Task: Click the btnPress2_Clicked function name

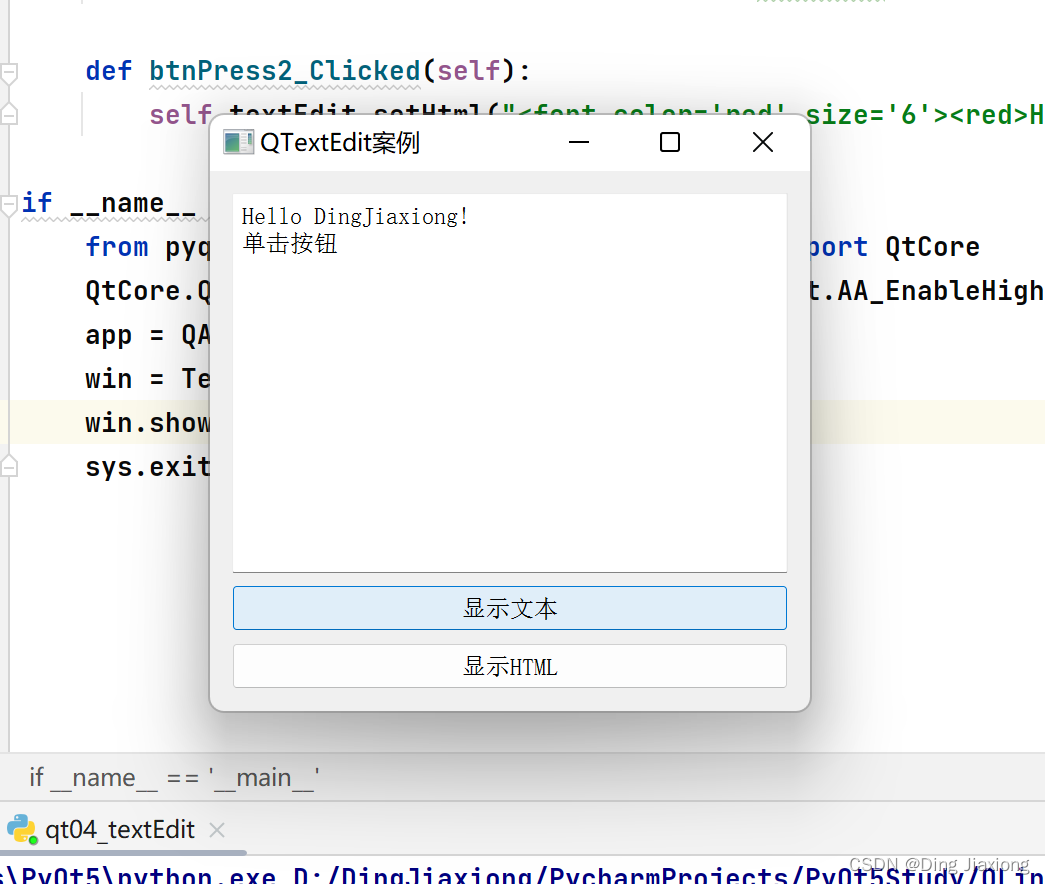Action: 285,71
